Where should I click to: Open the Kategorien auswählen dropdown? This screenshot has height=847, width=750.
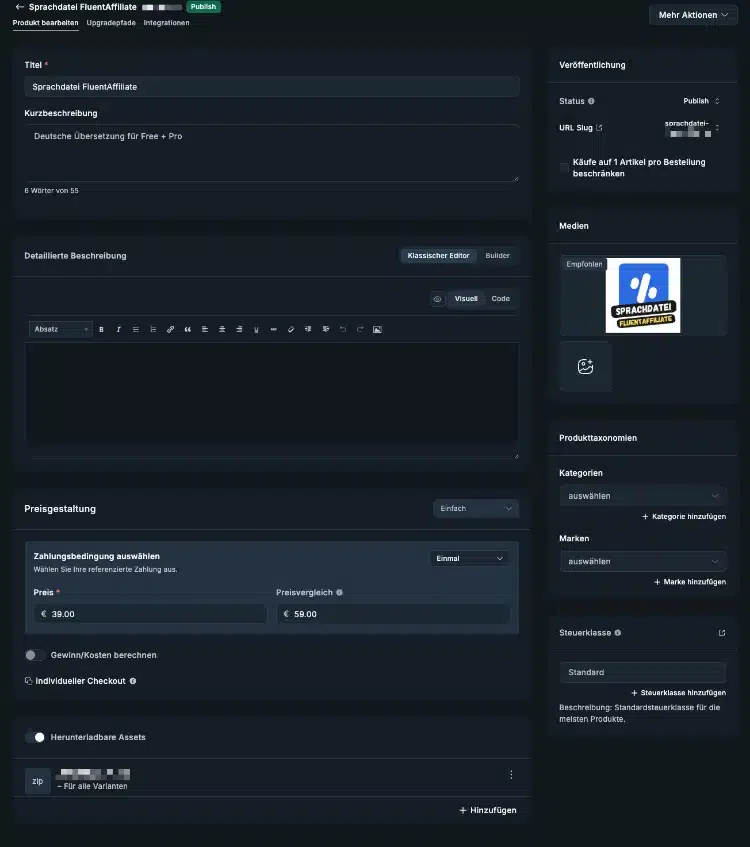pyautogui.click(x=643, y=496)
